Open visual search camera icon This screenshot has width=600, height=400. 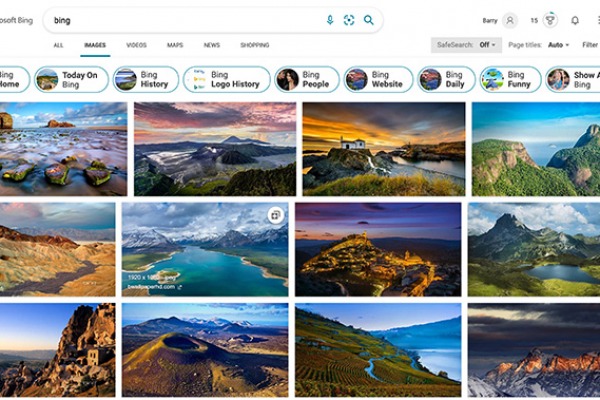tap(349, 20)
